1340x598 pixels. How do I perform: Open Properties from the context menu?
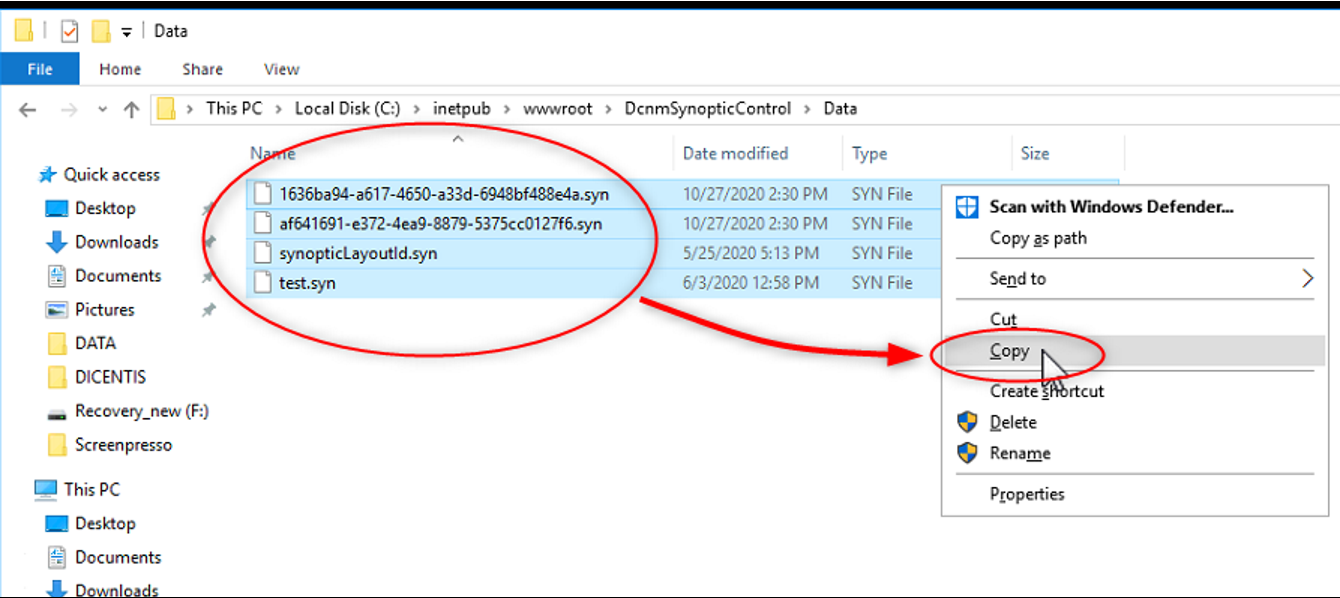pos(1027,494)
